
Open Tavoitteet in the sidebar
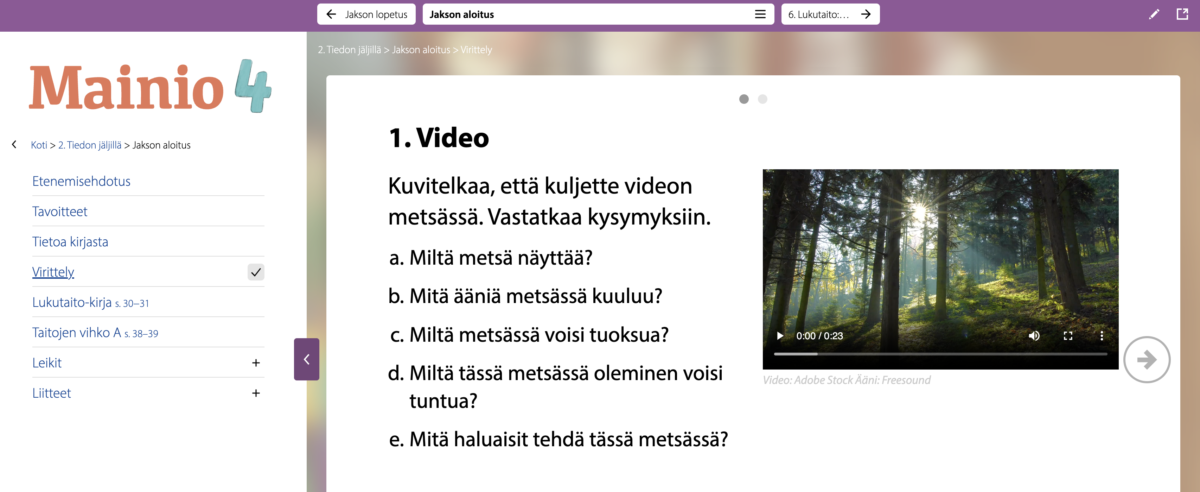(59, 212)
